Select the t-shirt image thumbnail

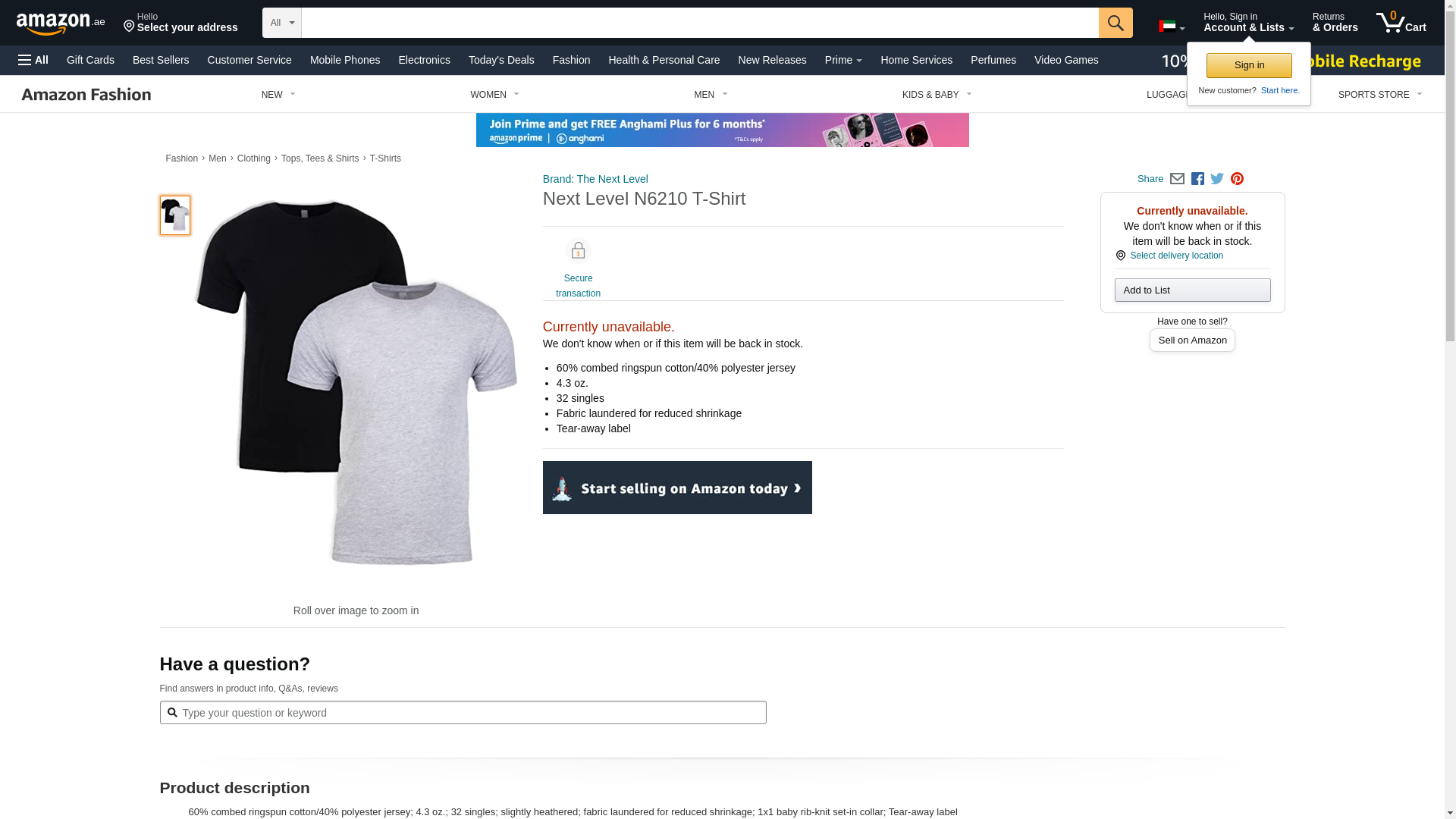[175, 215]
